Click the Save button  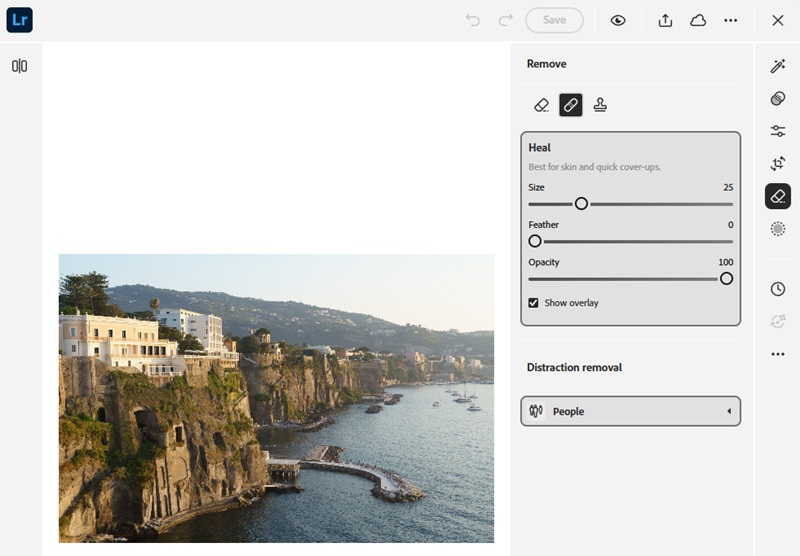point(554,20)
